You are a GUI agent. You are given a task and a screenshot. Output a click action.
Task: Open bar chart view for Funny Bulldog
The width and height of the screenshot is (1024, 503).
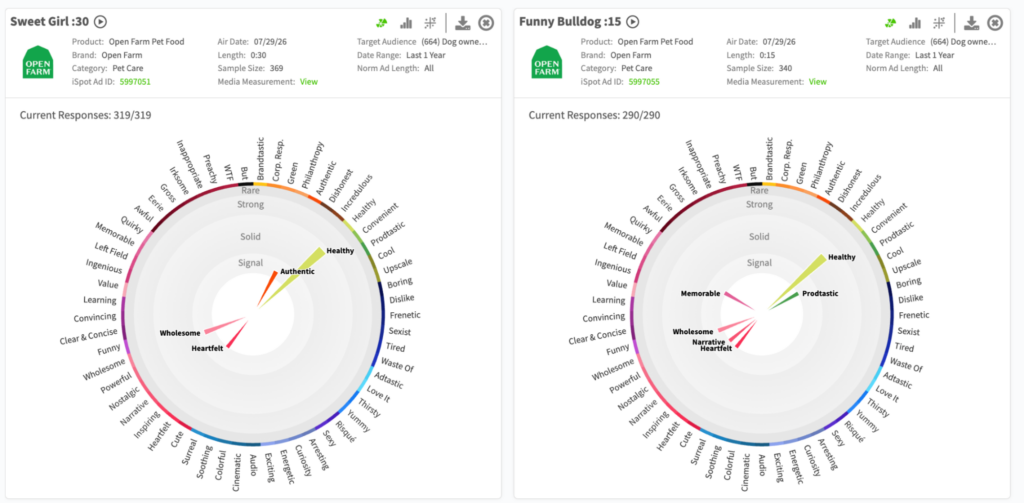pyautogui.click(x=915, y=23)
